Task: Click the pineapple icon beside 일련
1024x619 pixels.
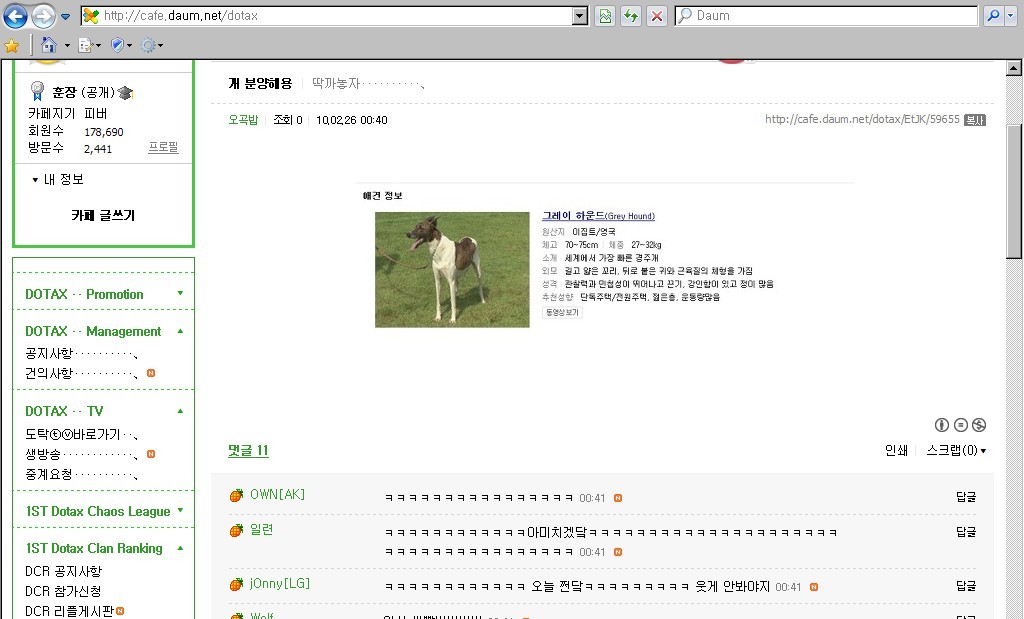Action: (x=236, y=530)
